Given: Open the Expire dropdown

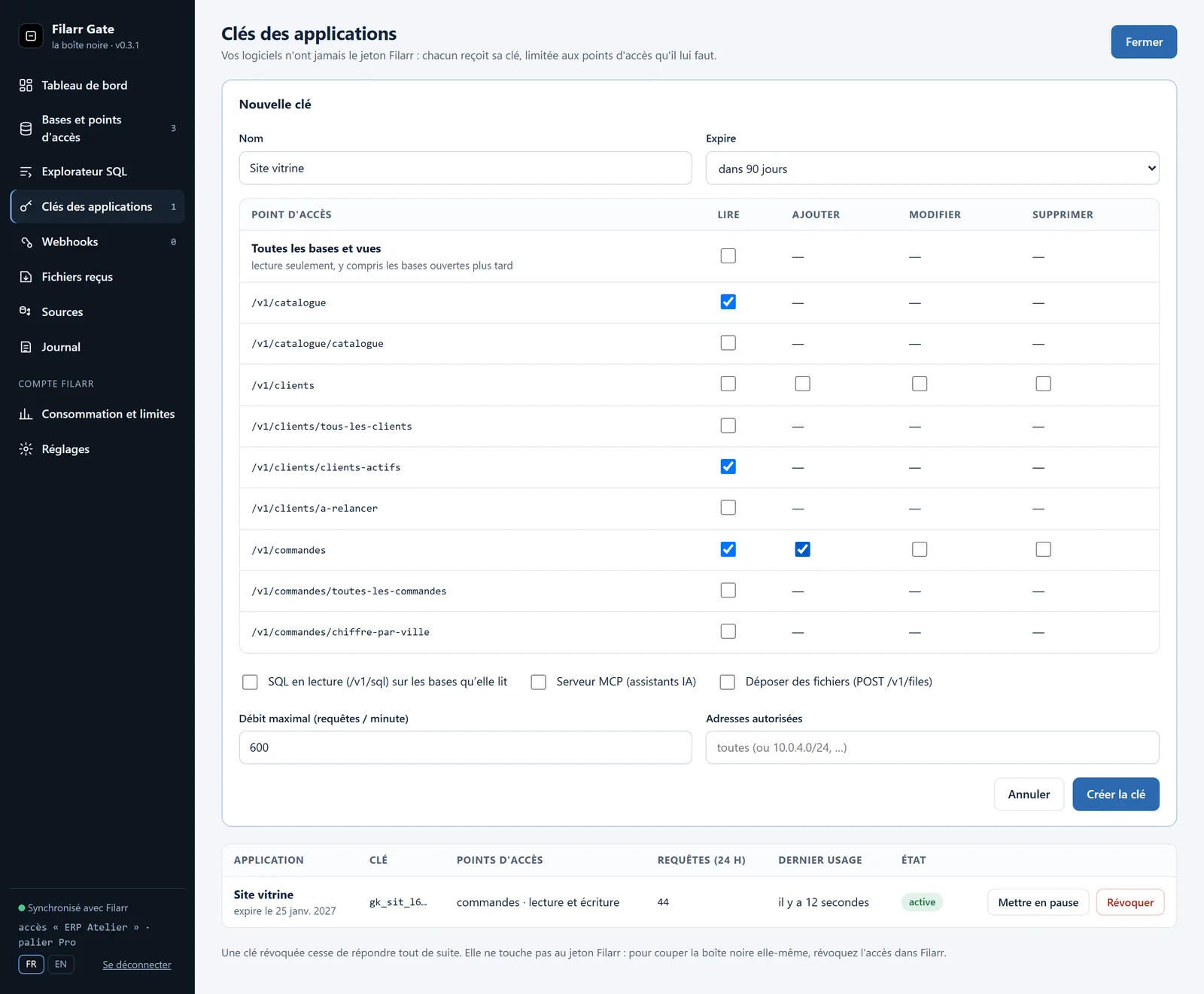Looking at the screenshot, I should click(932, 169).
